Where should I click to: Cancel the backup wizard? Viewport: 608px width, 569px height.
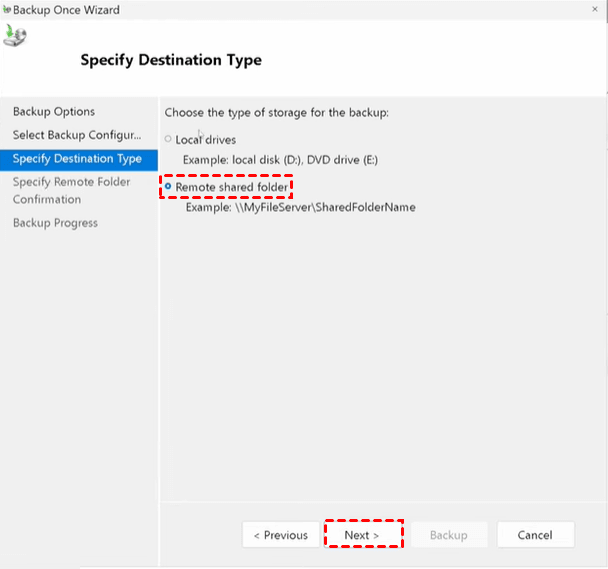pyautogui.click(x=535, y=535)
